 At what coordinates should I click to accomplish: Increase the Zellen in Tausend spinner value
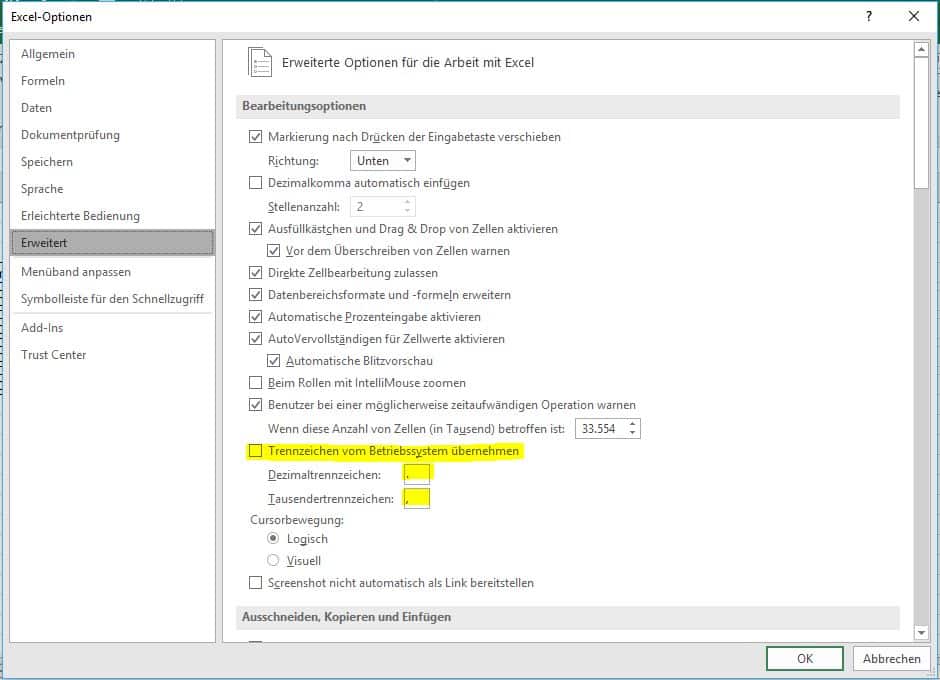633,424
